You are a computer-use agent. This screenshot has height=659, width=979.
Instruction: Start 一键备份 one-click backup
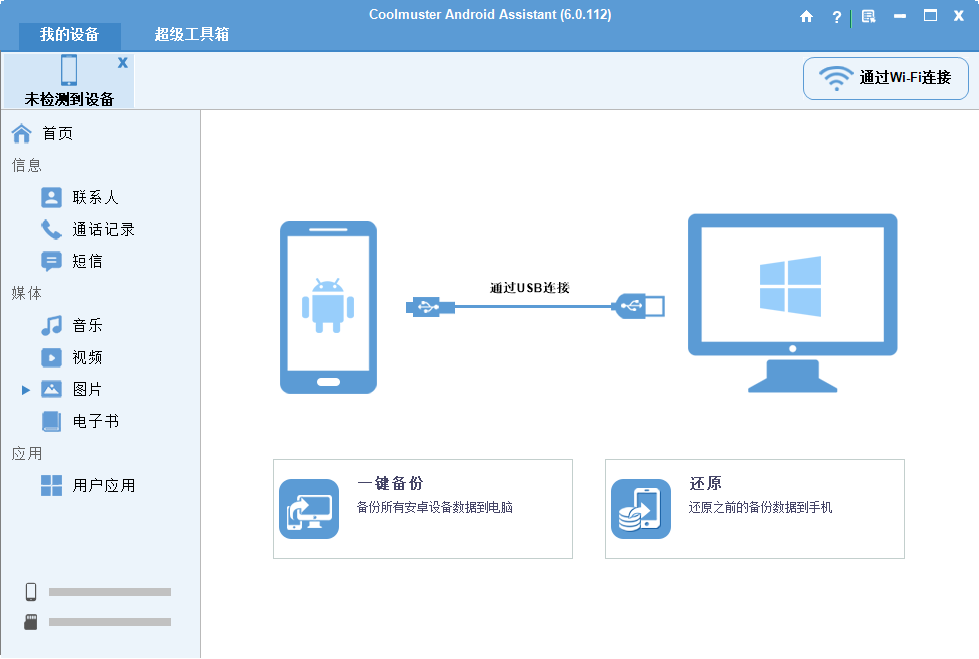tap(422, 508)
